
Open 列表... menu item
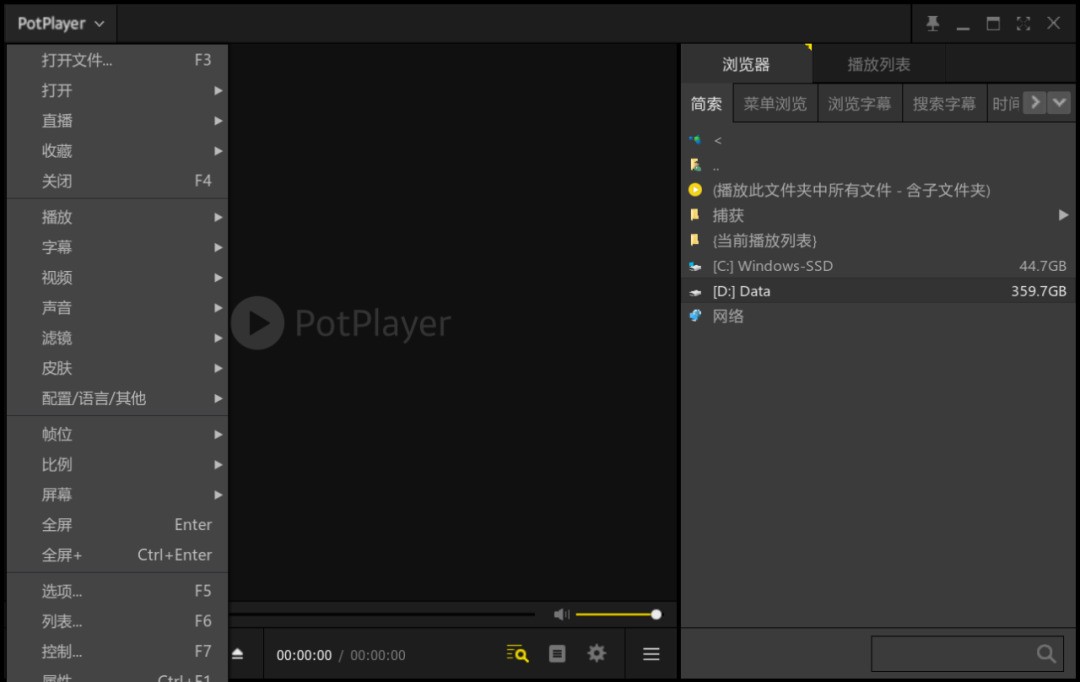(x=118, y=621)
